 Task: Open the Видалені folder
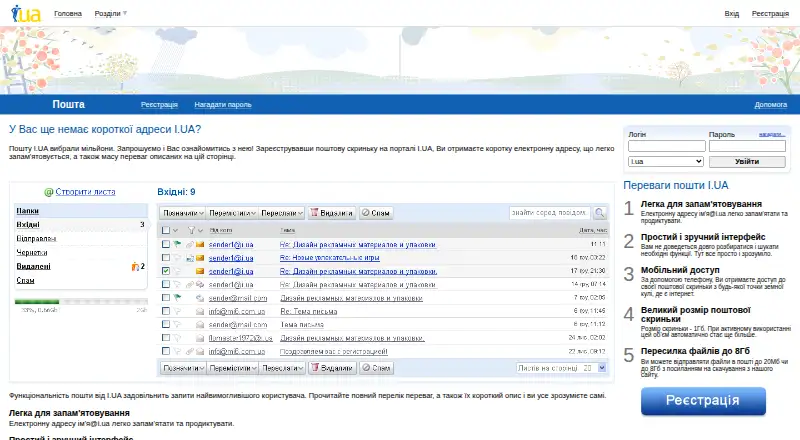pyautogui.click(x=33, y=266)
